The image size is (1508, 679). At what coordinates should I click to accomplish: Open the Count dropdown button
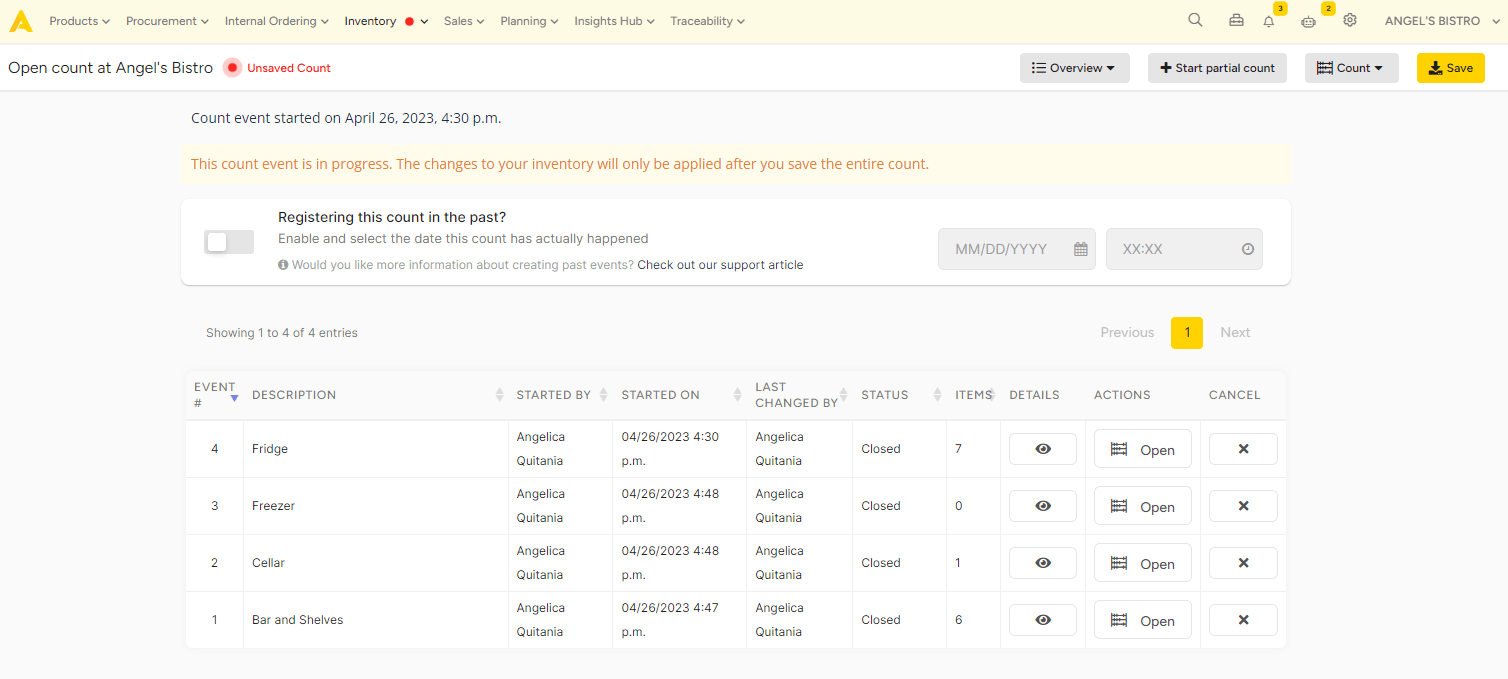[x=1352, y=68]
